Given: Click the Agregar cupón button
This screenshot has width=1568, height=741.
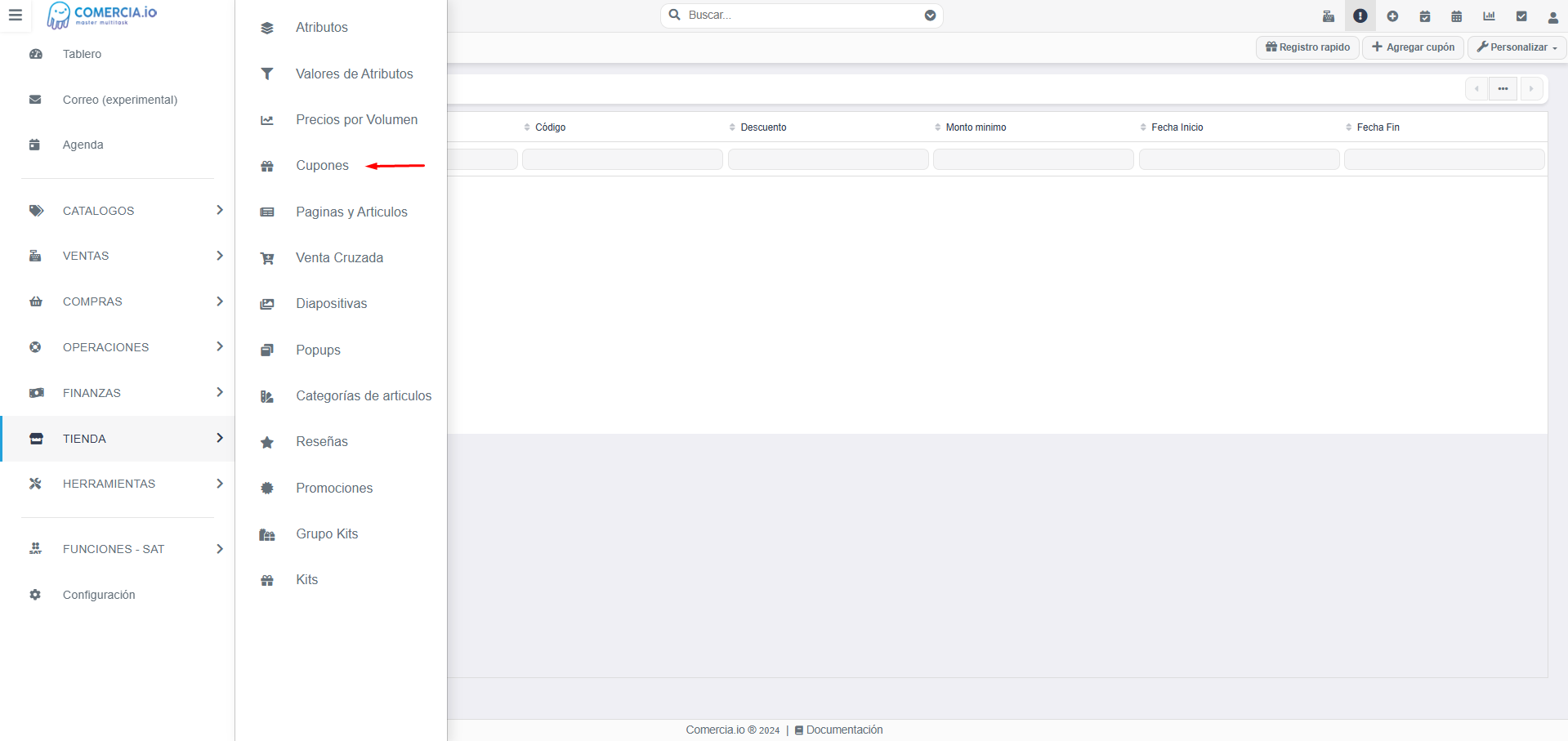Looking at the screenshot, I should [1413, 47].
